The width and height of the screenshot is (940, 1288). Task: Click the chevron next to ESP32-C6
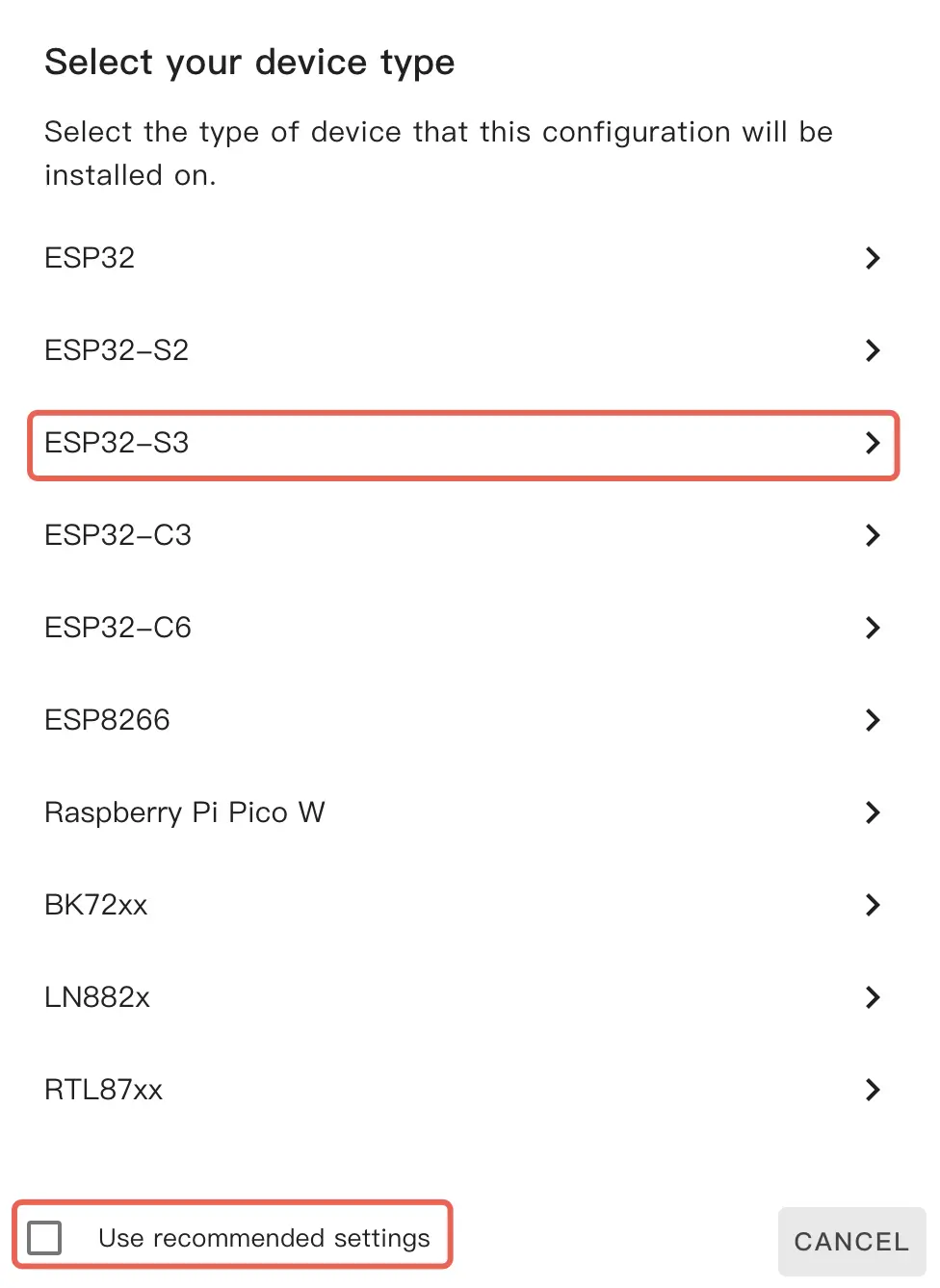coord(873,628)
